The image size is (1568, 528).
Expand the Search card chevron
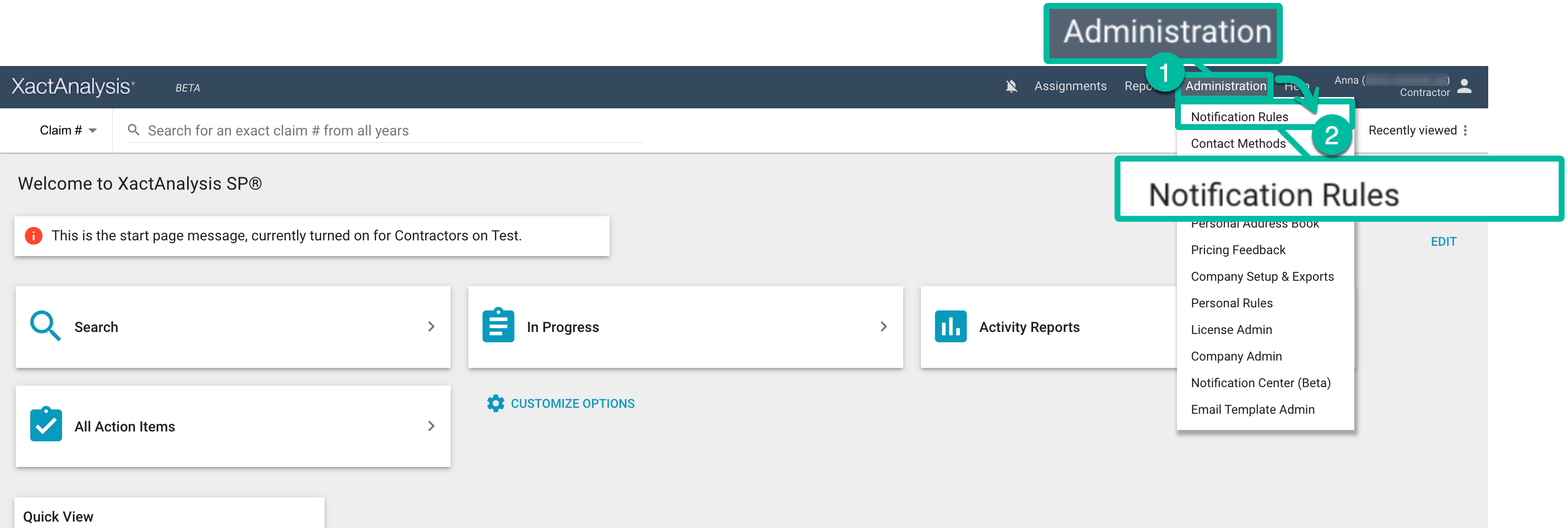tap(431, 327)
